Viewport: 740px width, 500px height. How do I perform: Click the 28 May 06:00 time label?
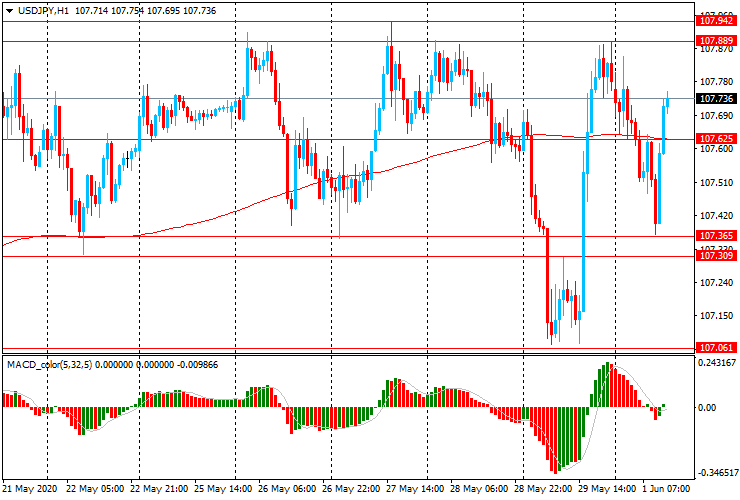pos(479,489)
